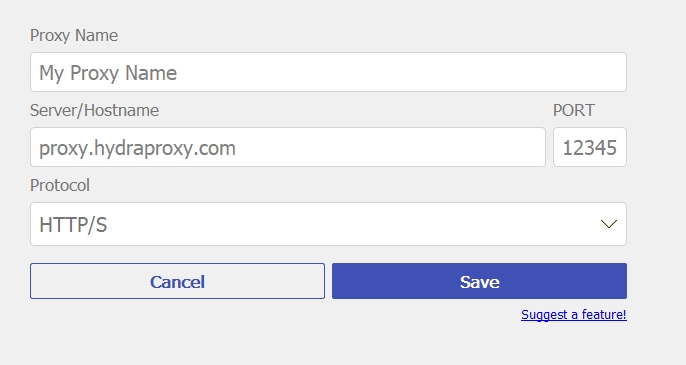Cancel the proxy setup form

(177, 281)
